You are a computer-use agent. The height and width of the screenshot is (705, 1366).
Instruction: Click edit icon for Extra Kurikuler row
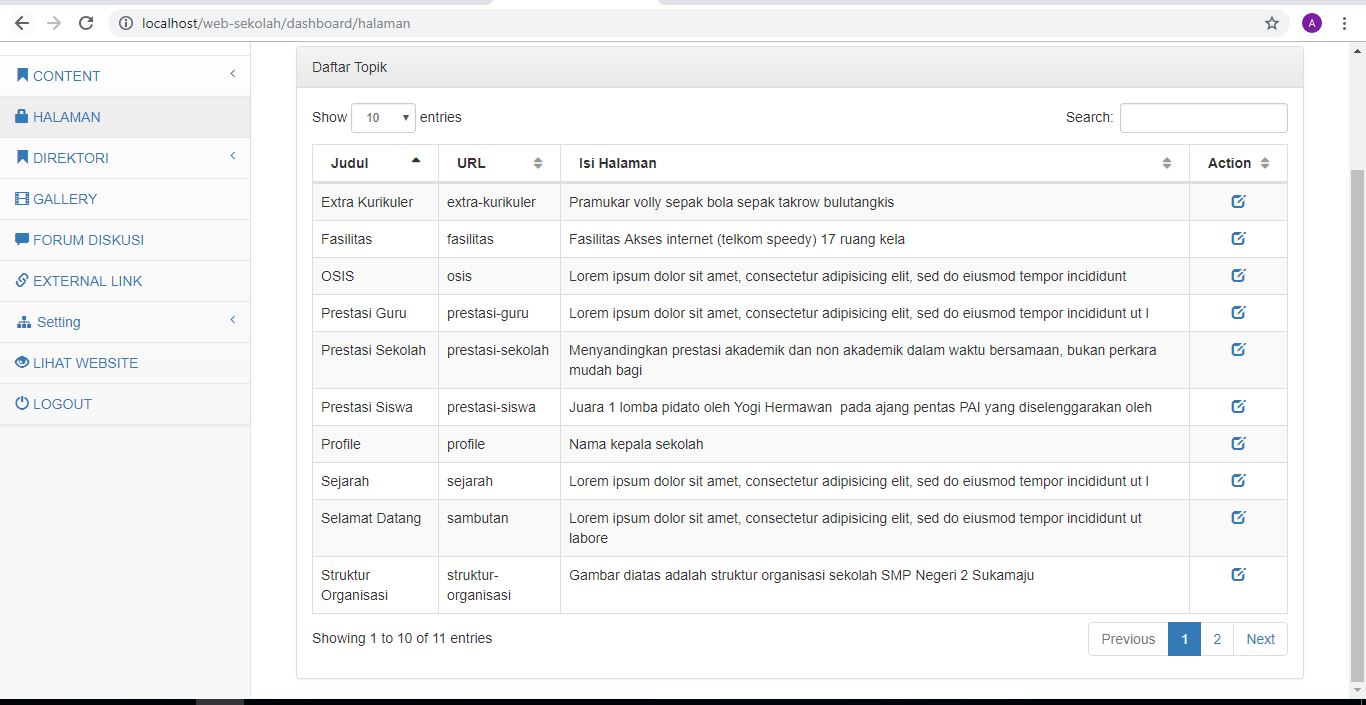click(1238, 202)
